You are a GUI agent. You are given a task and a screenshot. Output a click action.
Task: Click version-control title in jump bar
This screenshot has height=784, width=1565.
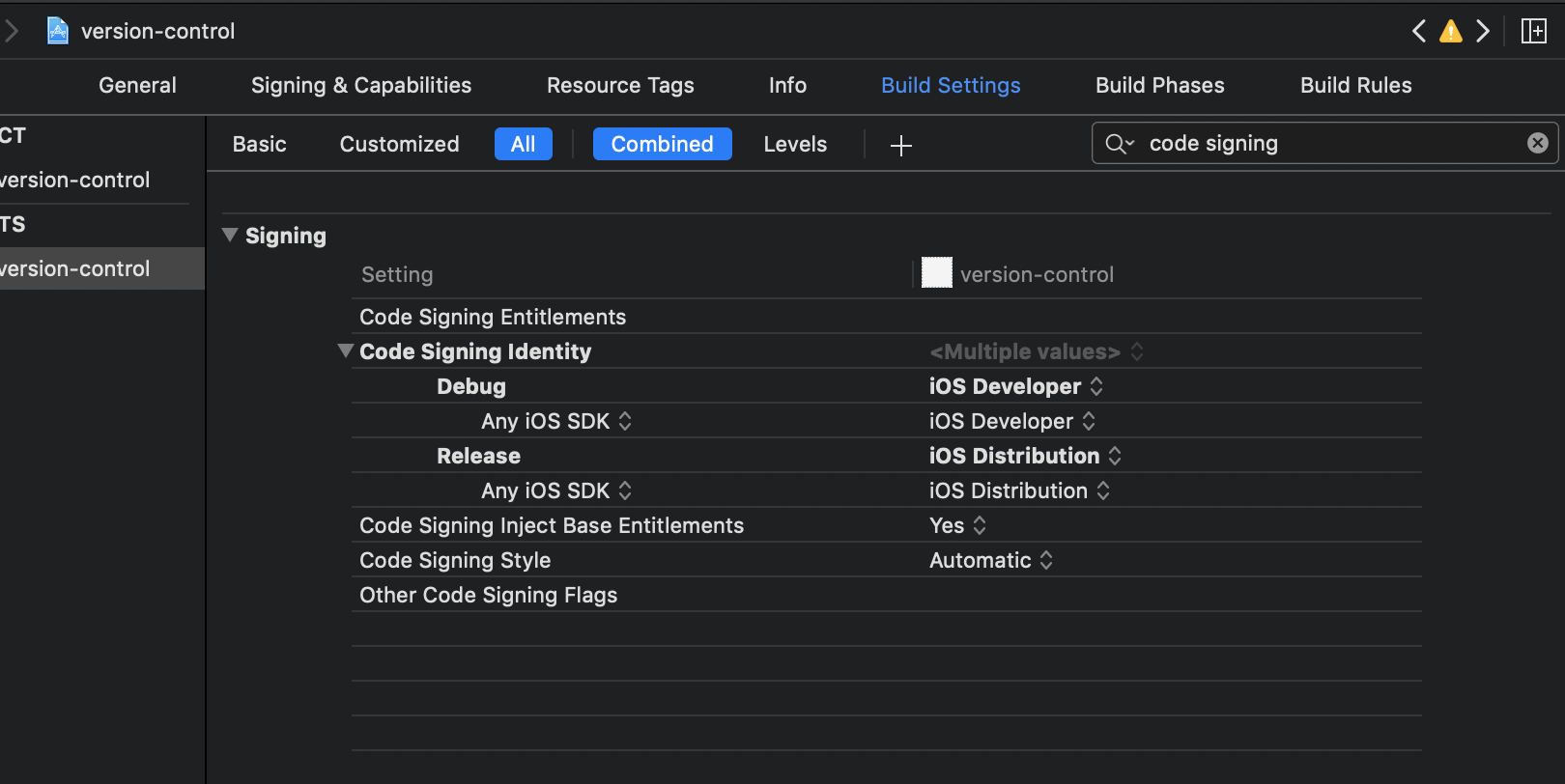[157, 31]
